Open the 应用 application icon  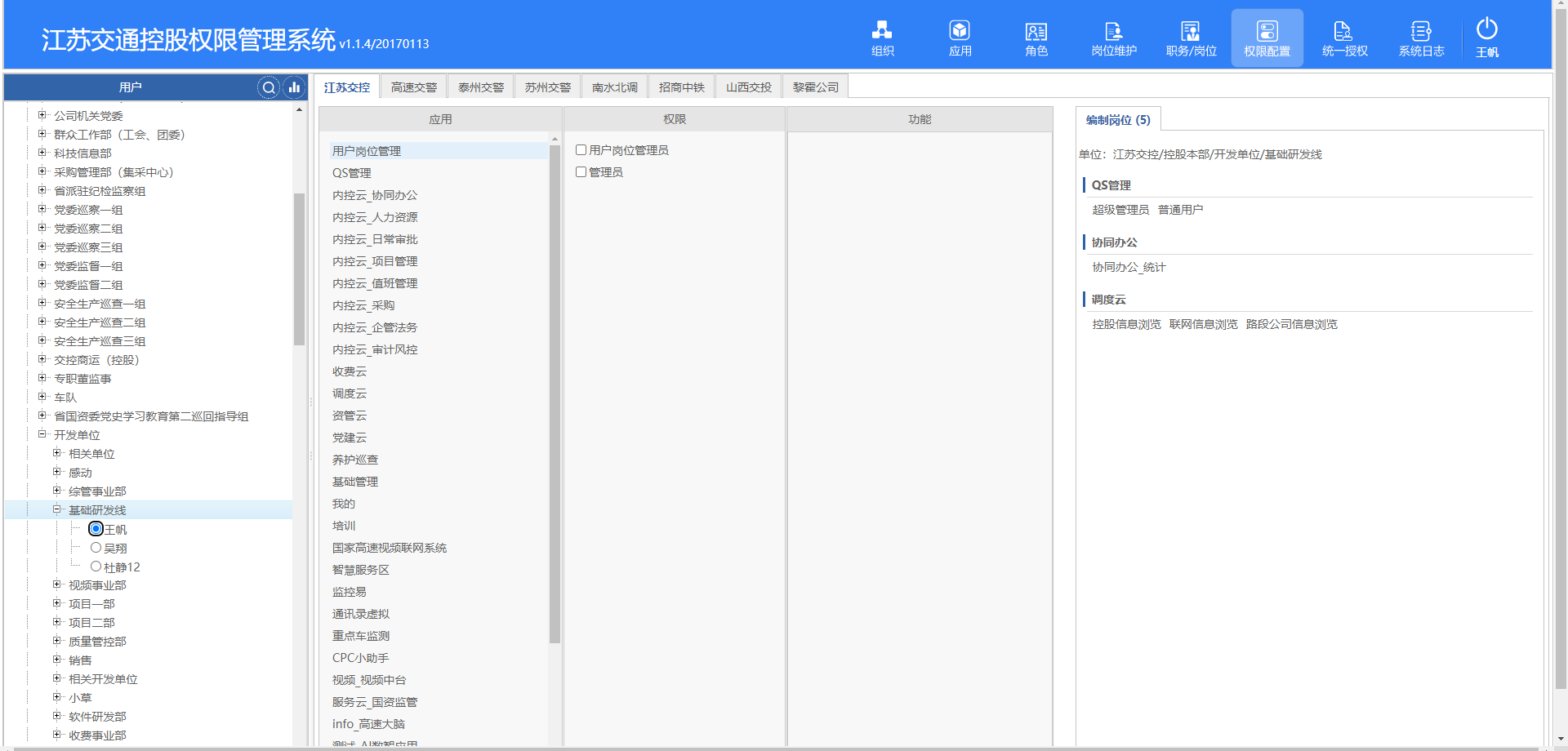point(960,38)
